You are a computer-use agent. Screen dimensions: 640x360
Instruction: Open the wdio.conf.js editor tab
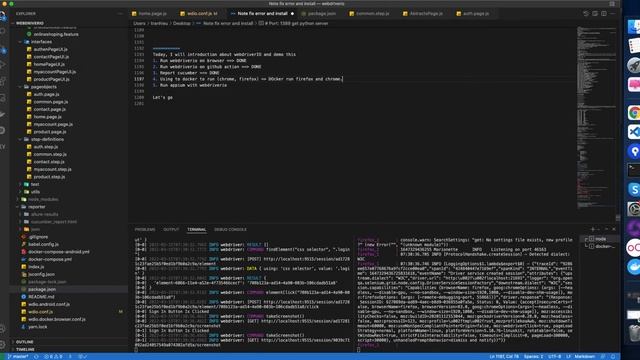click(200, 13)
